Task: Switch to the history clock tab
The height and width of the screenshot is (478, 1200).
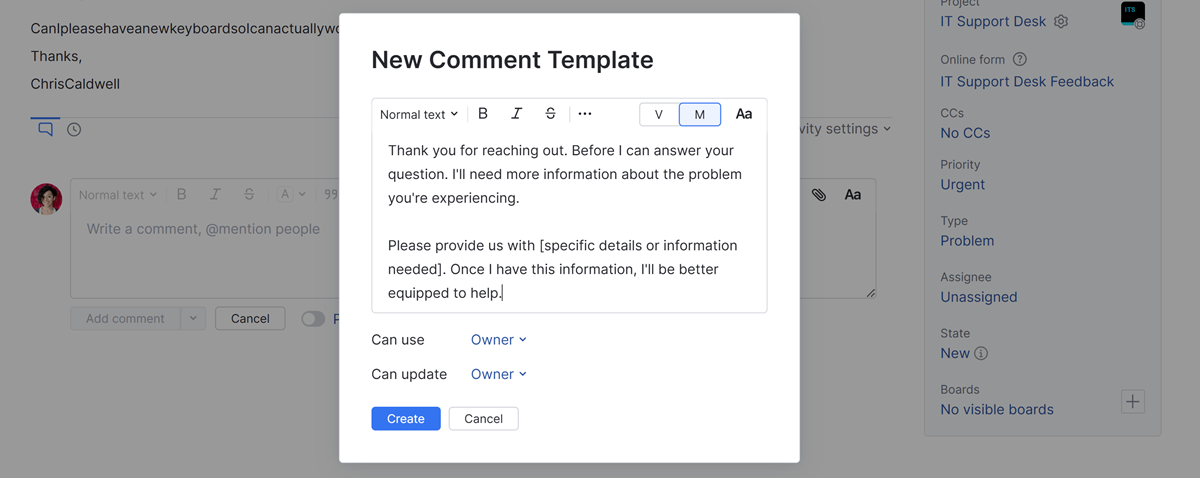Action: pos(74,130)
